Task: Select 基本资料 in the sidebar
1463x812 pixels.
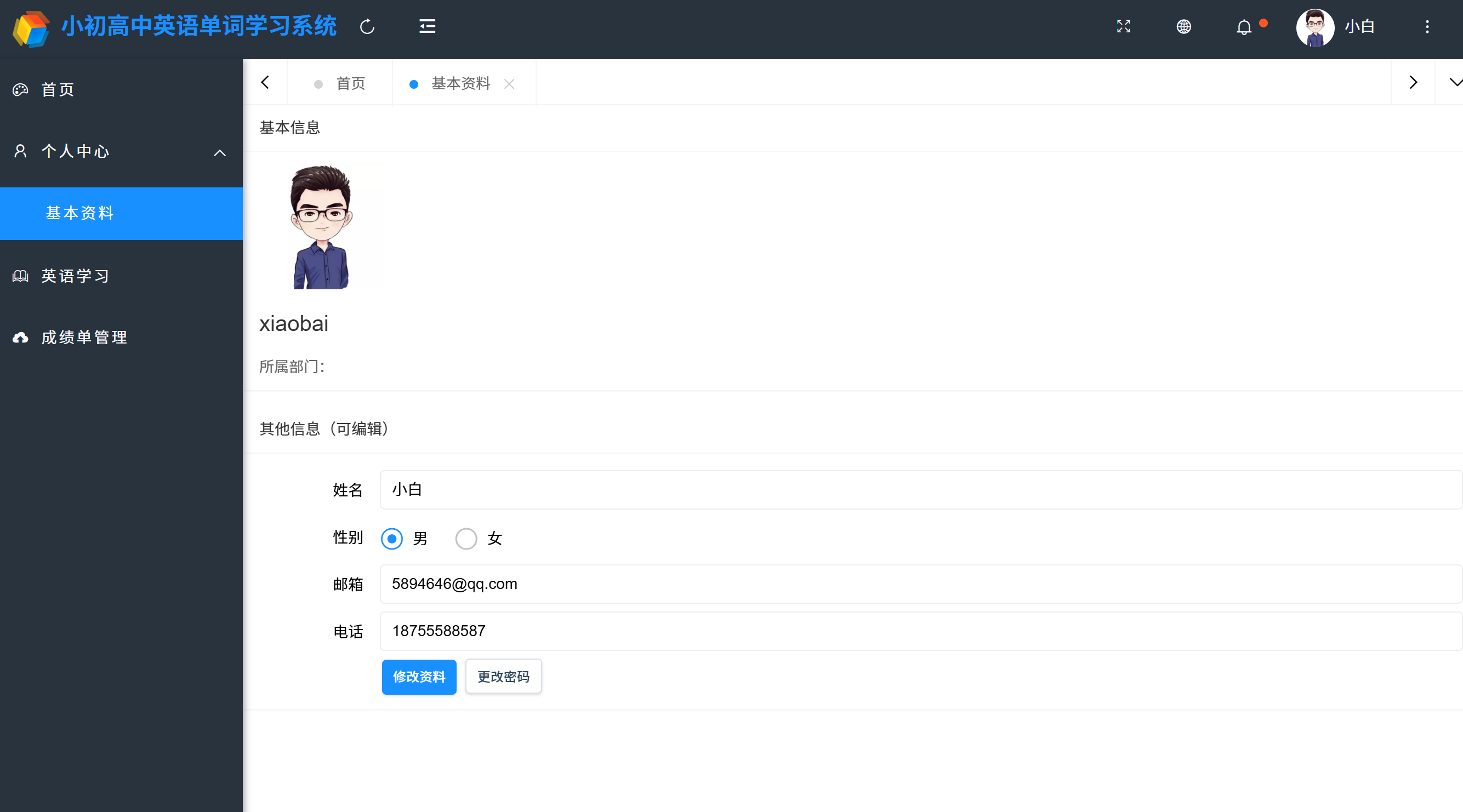Action: 79,214
